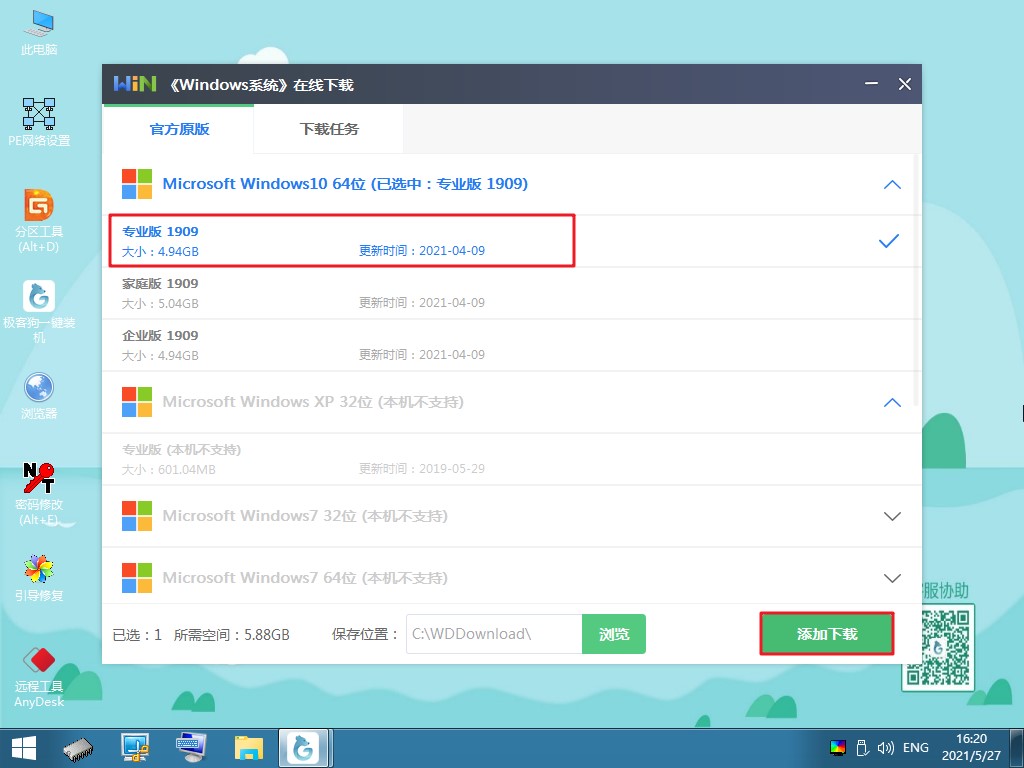Open the PE网络设置 desktop icon
This screenshot has height=768, width=1024.
pyautogui.click(x=39, y=122)
